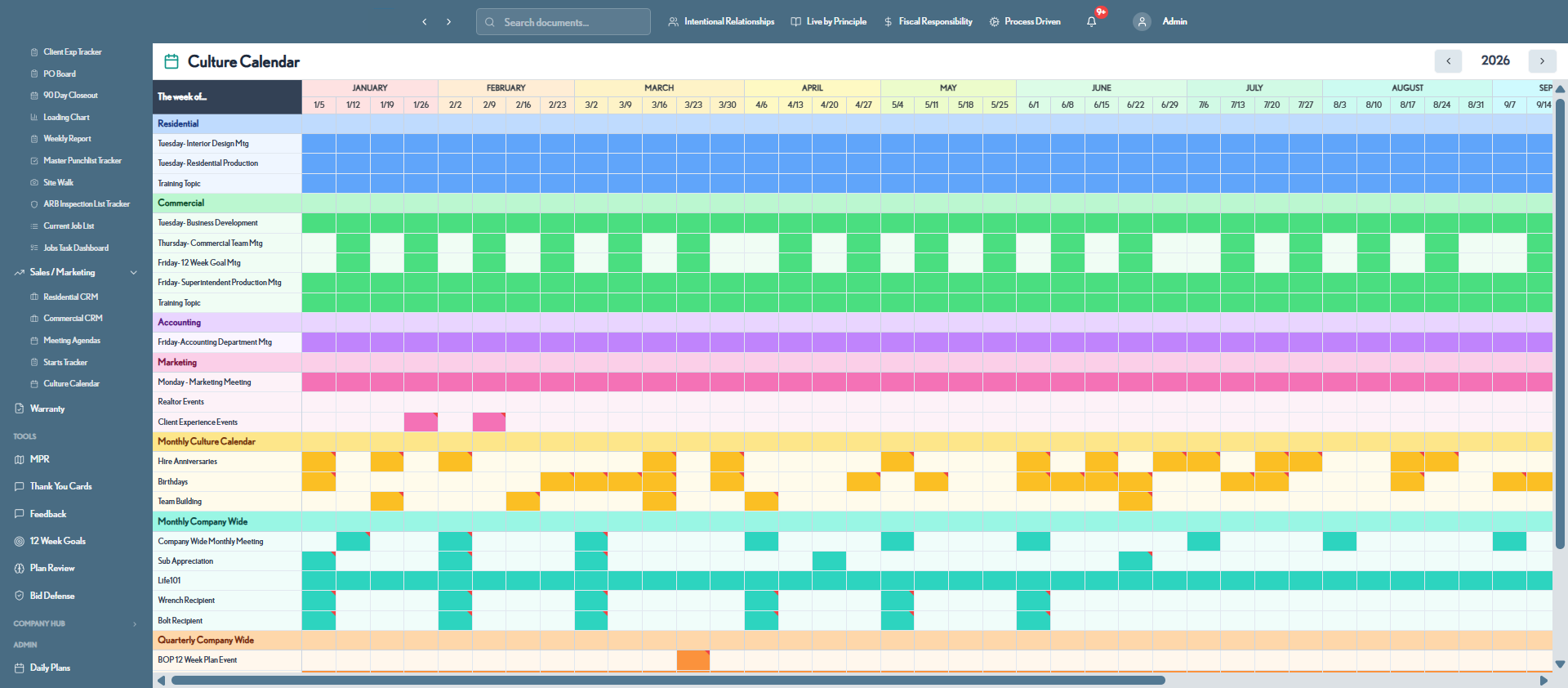The image size is (1568, 688).
Task: Select the pink Client Experience Events cell for 1/26
Action: [421, 422]
